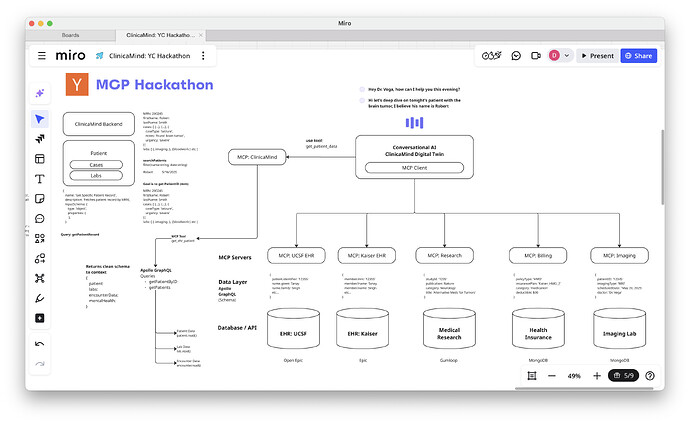Screen dimensions: 690x423
Task: Open the hamburger main menu
Action: click(42, 55)
